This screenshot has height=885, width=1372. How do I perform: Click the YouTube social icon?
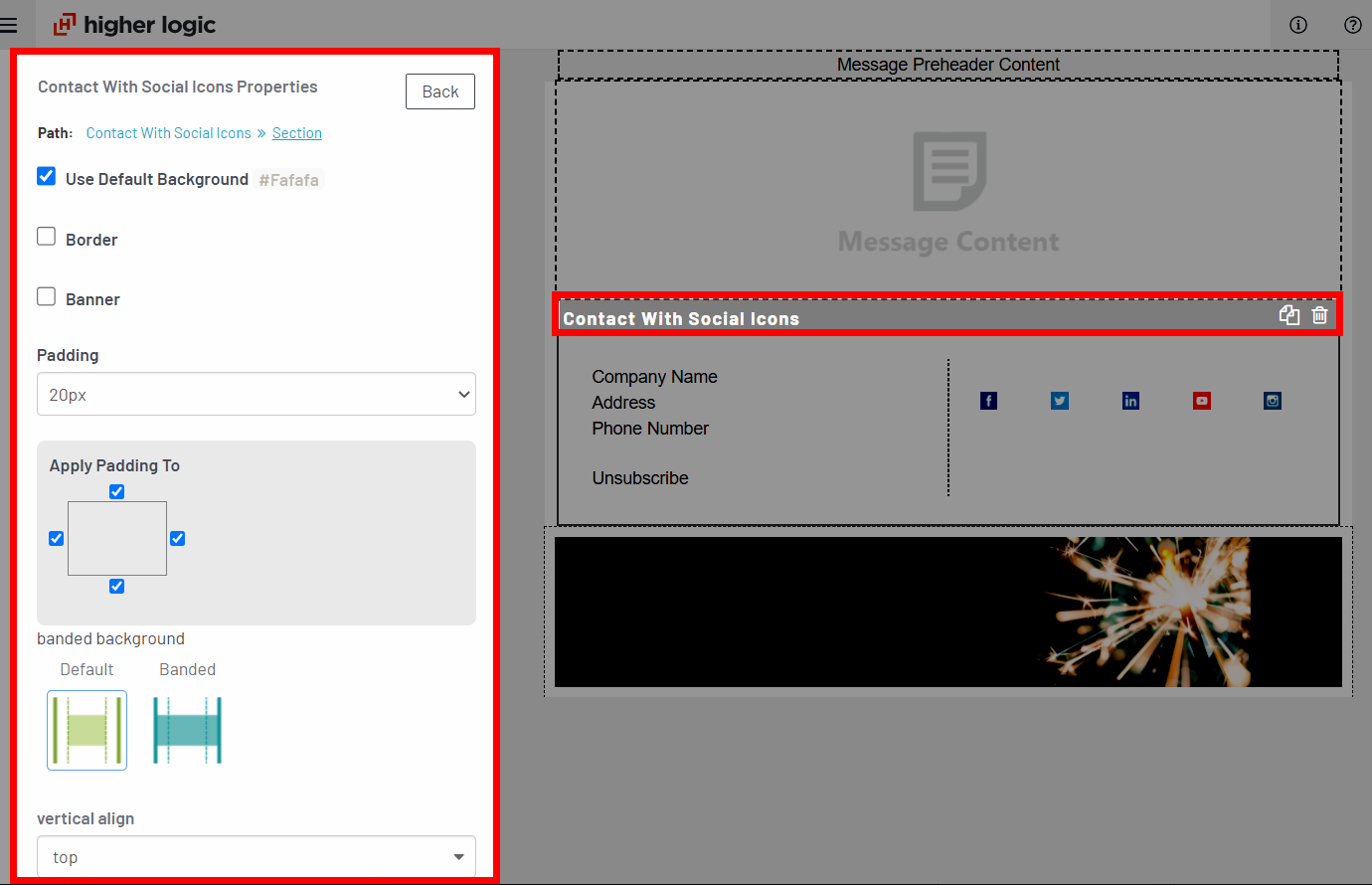pos(1202,401)
